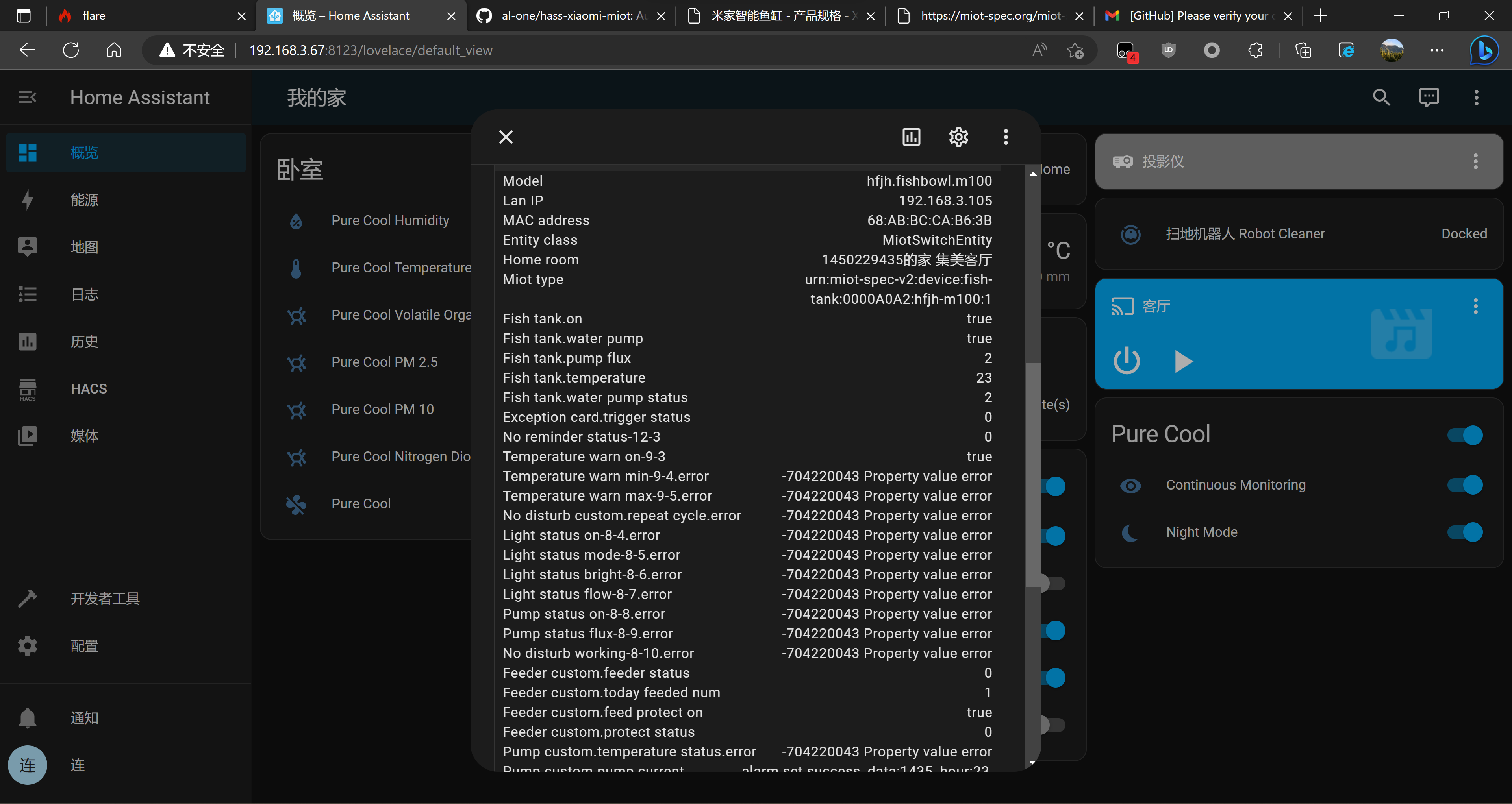Open HACS from the sidebar

(x=88, y=388)
